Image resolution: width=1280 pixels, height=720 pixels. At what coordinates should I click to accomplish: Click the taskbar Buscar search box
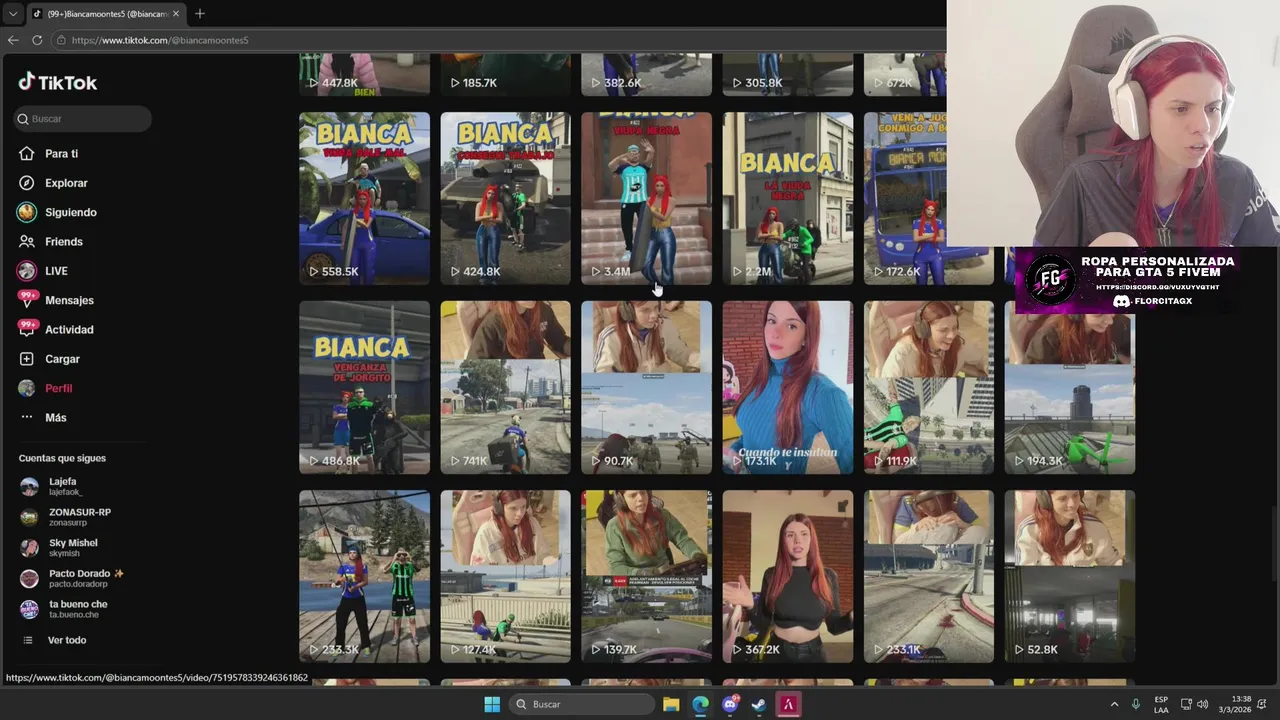click(x=582, y=704)
